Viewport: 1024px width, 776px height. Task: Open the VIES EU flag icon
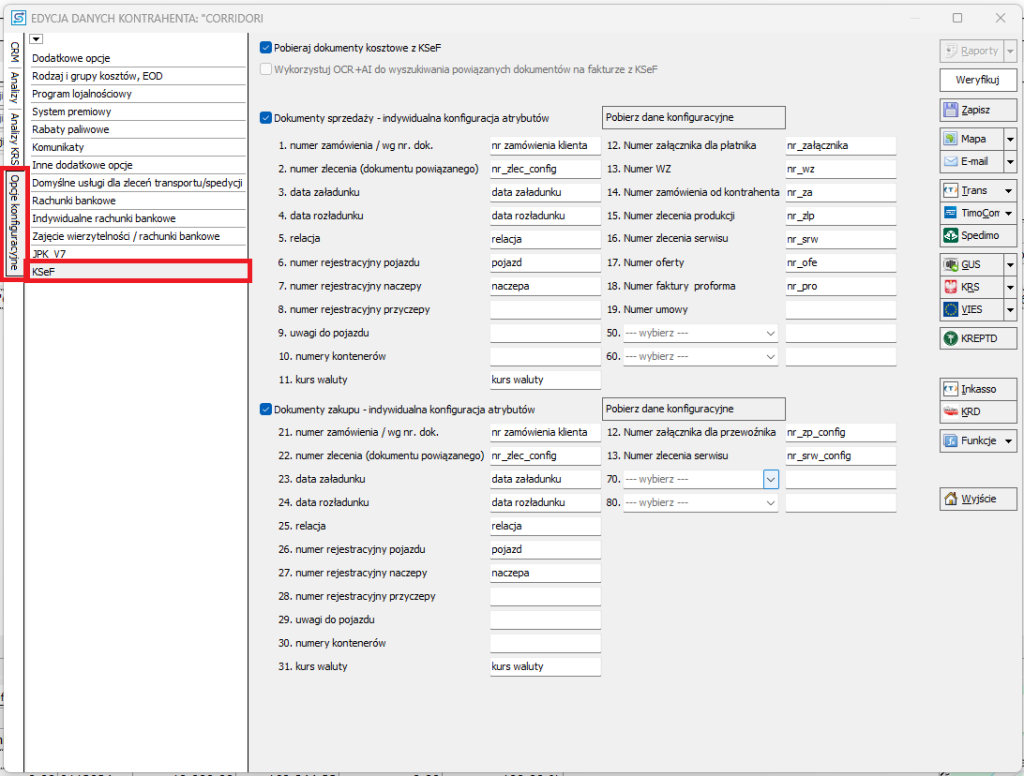[951, 310]
